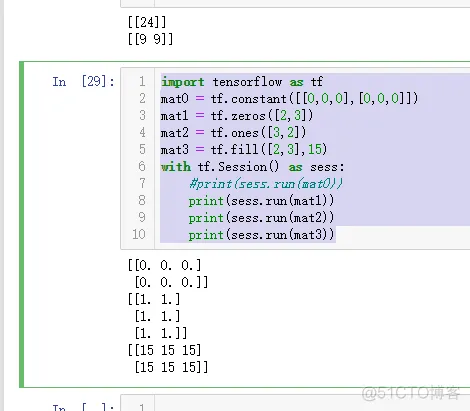Click code line 'import tensorflow as tf'
This screenshot has height=411, width=470.
(242, 82)
